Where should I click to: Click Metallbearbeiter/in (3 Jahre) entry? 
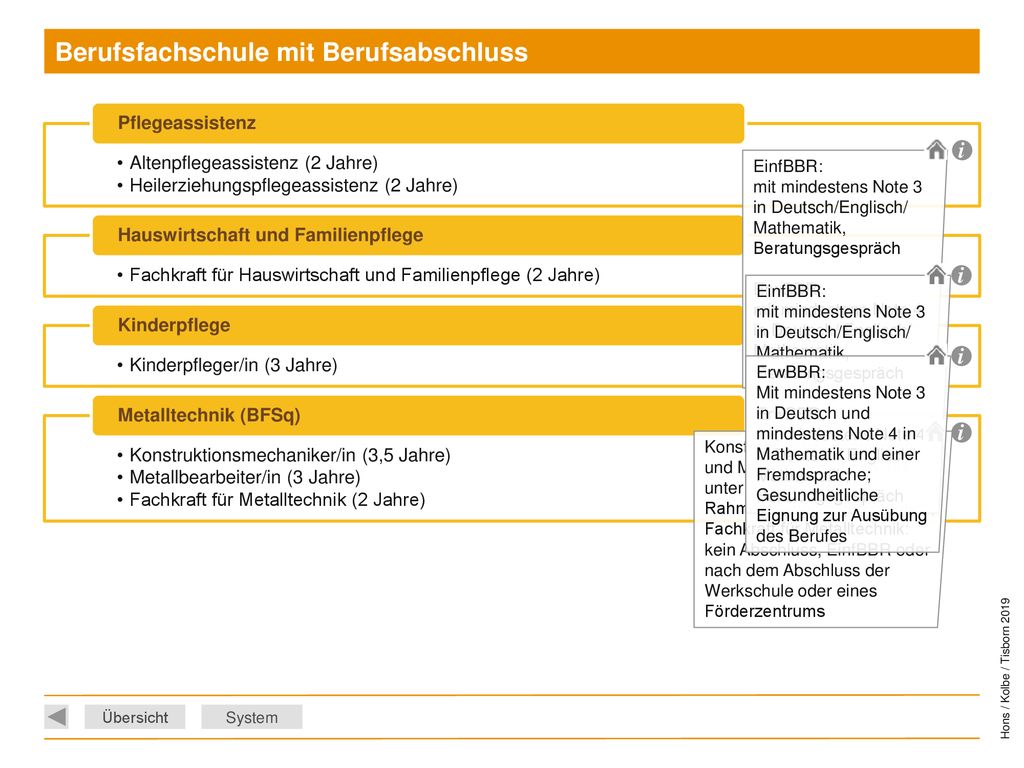click(x=245, y=477)
